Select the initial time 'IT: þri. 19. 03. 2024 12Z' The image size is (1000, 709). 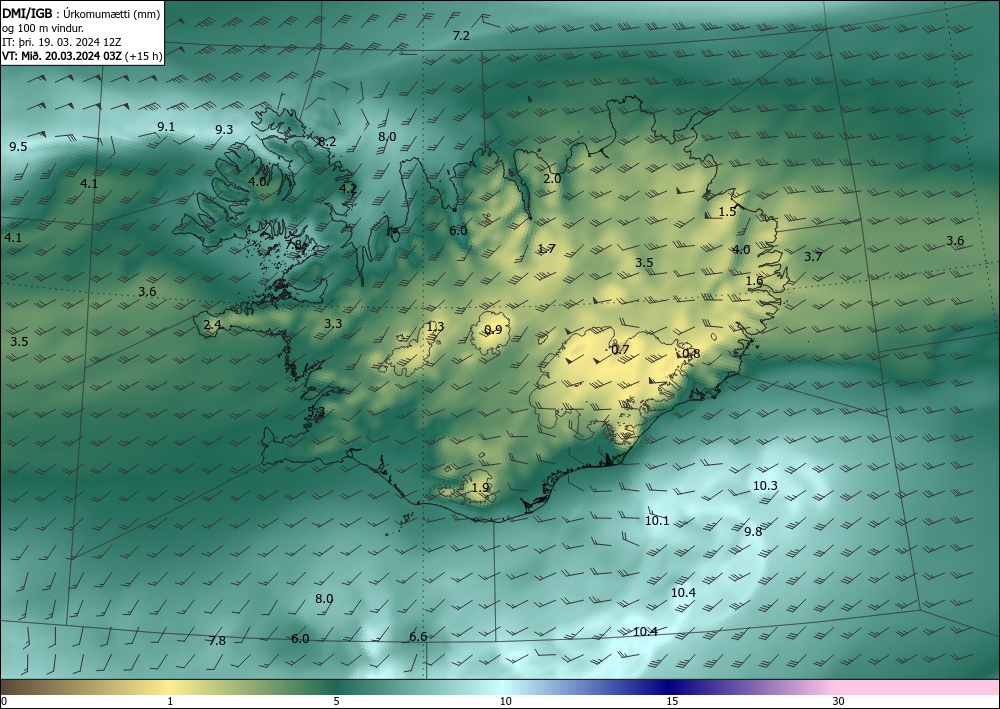(62, 42)
